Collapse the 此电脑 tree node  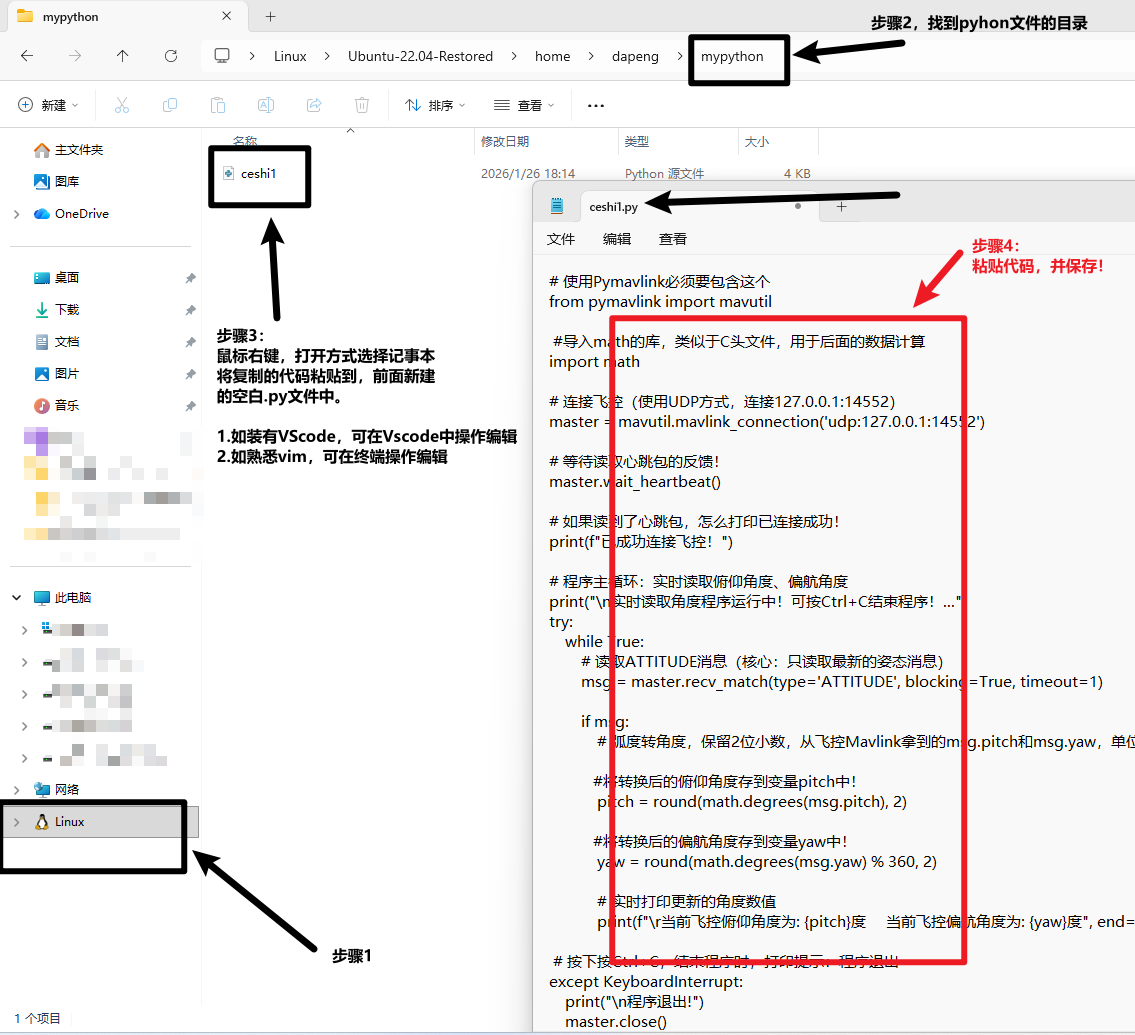click(16, 598)
